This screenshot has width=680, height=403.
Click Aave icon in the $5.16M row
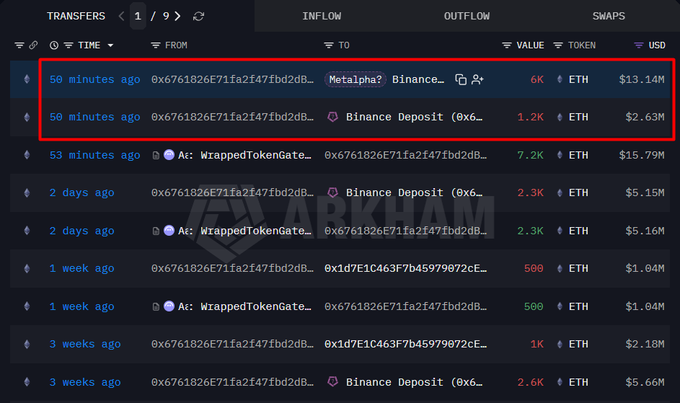(169, 230)
